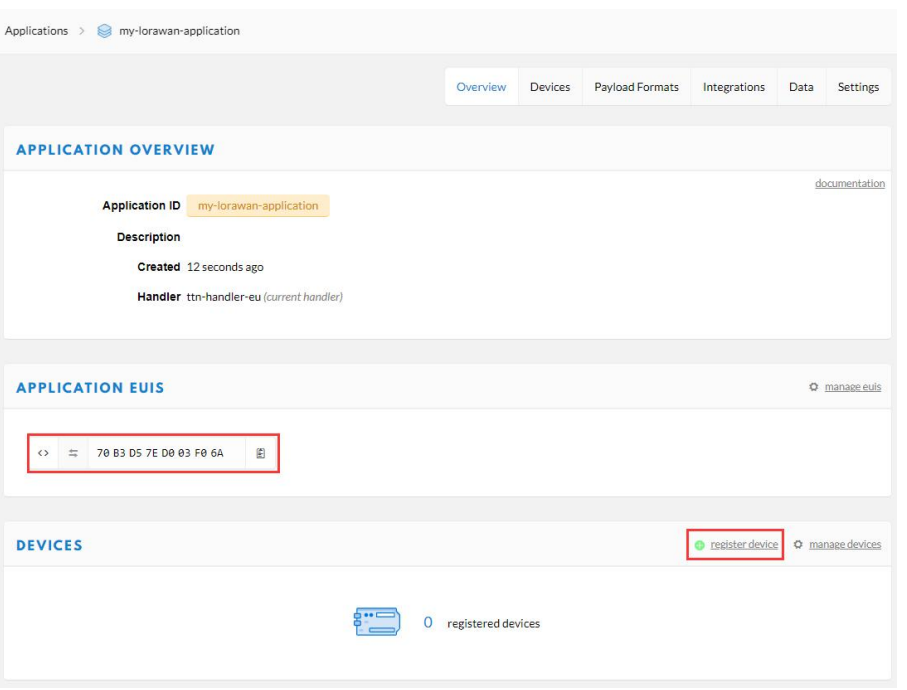Go to the Integrations tab
The image size is (907, 690).
733,87
